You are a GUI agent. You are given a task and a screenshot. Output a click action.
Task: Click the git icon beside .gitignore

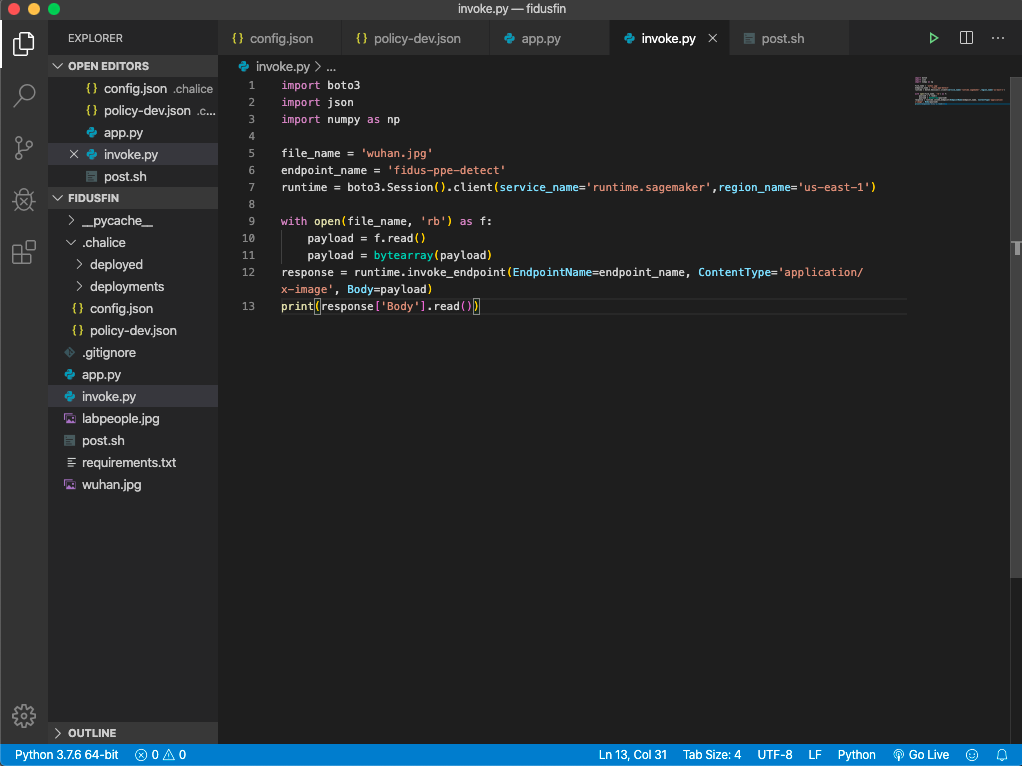(x=70, y=353)
